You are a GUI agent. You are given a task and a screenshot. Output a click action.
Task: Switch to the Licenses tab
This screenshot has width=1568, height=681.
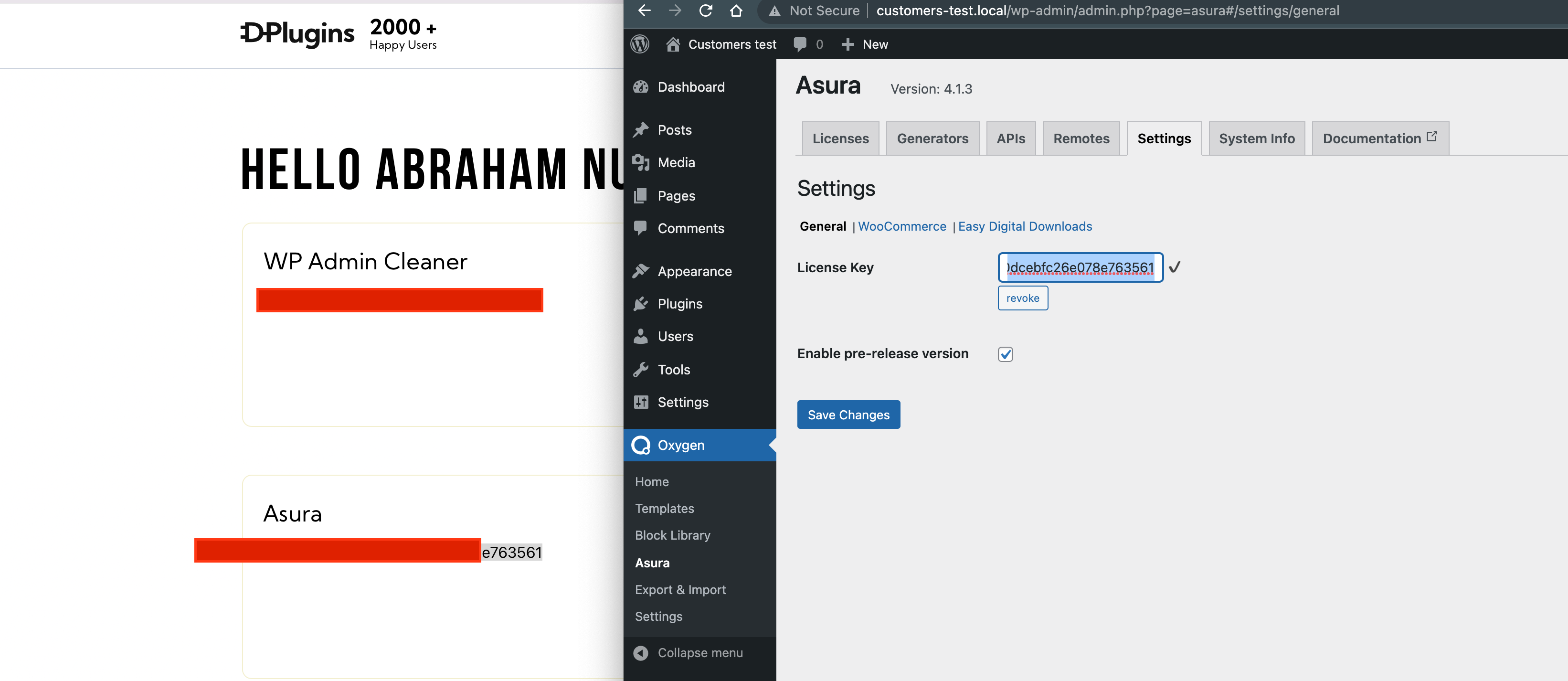(x=840, y=138)
